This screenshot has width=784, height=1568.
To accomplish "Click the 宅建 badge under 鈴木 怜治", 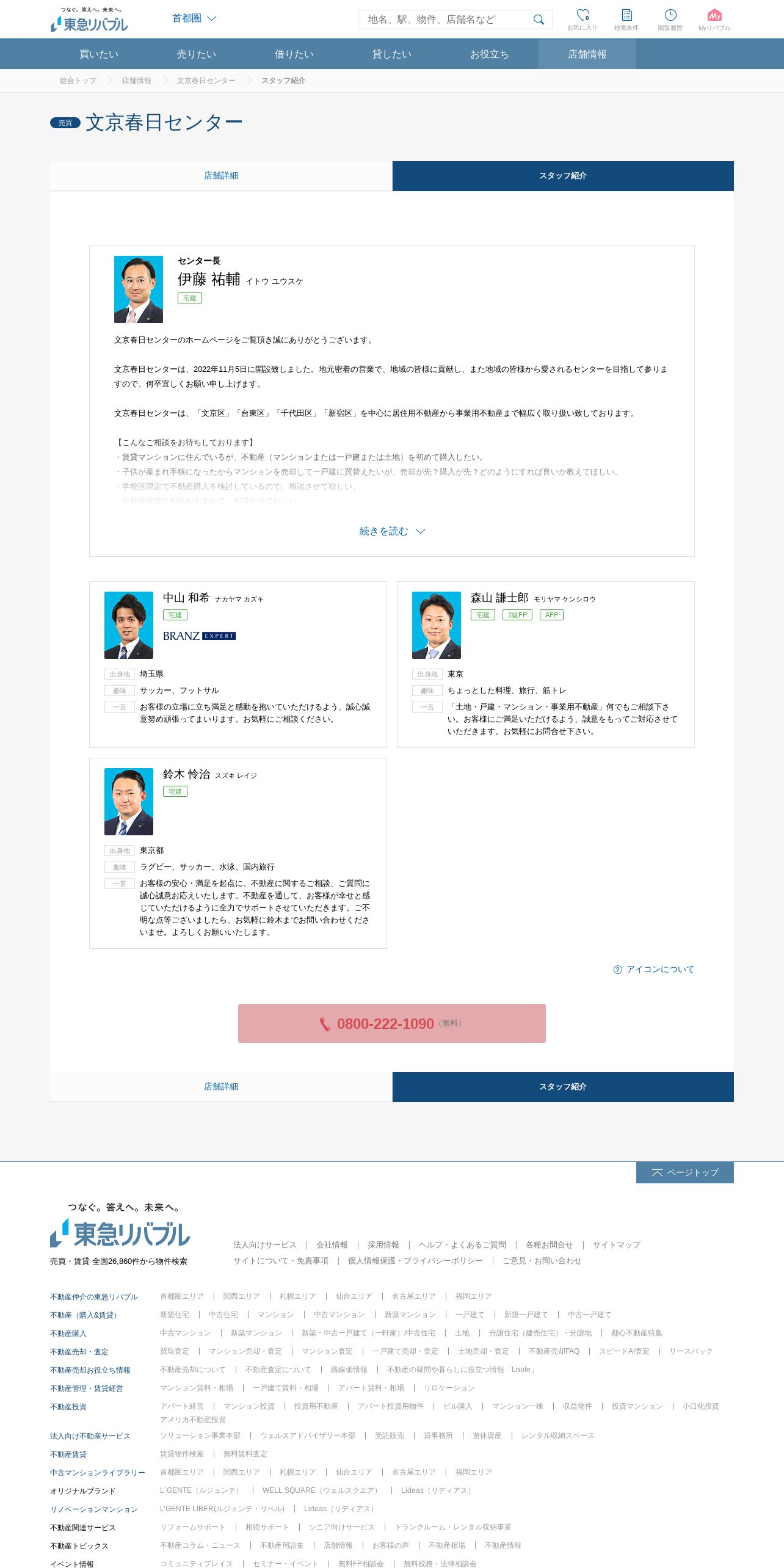I will 175,791.
